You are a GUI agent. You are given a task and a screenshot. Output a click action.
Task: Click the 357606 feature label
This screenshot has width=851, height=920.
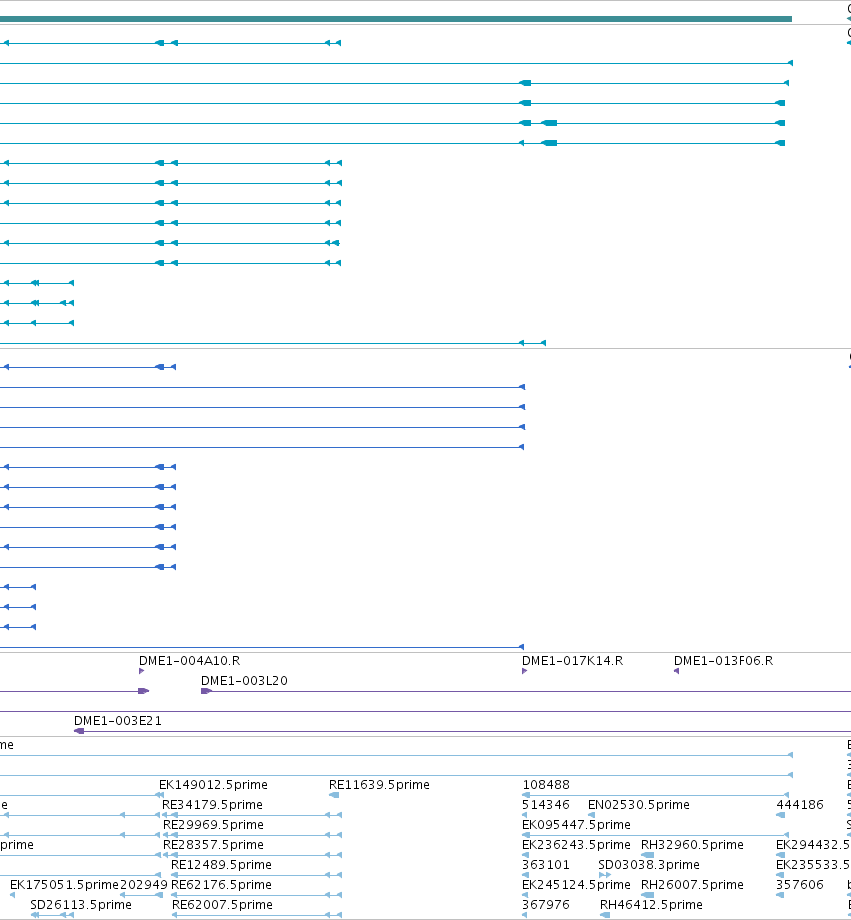point(800,884)
